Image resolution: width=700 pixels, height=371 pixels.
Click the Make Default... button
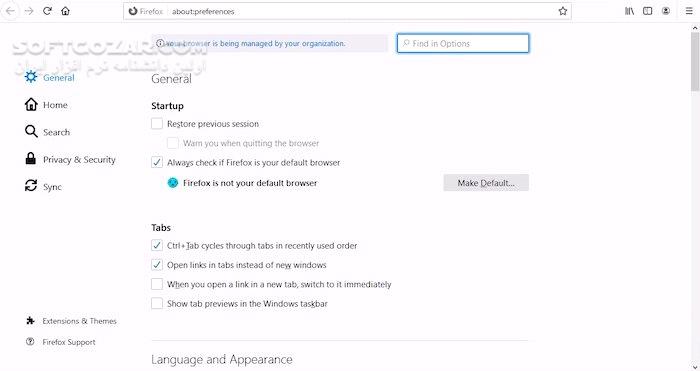[486, 183]
